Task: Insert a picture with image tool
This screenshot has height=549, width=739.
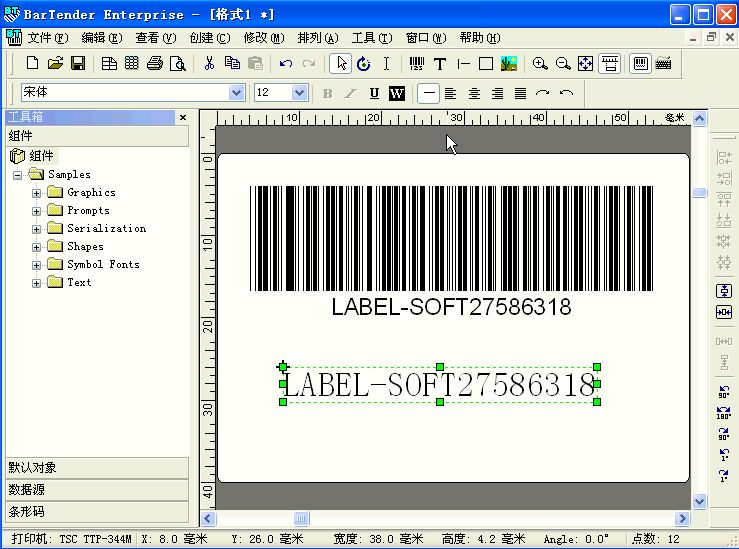Action: pos(509,63)
